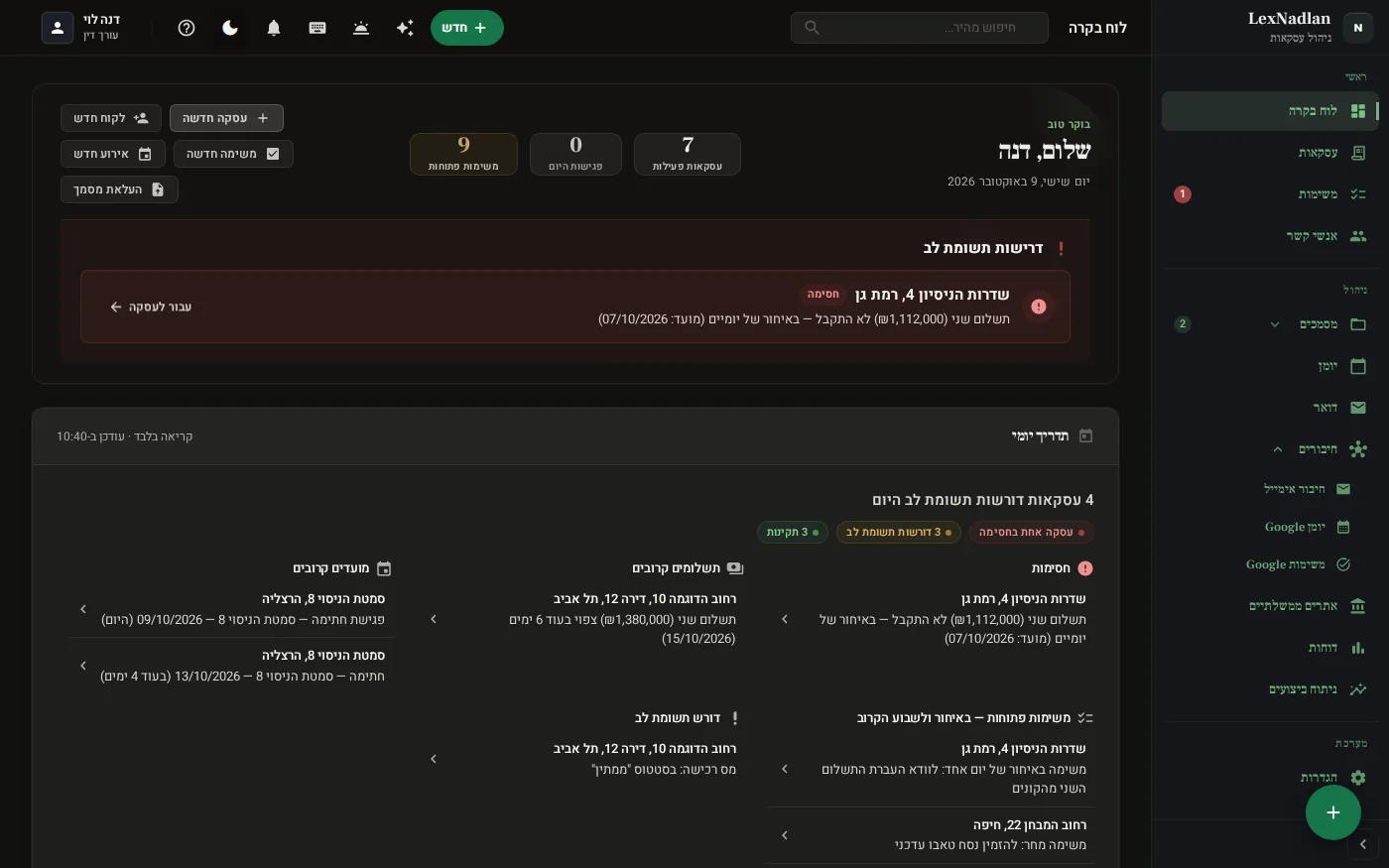Collapse the חיבורים sidebar section

pos(1277,449)
